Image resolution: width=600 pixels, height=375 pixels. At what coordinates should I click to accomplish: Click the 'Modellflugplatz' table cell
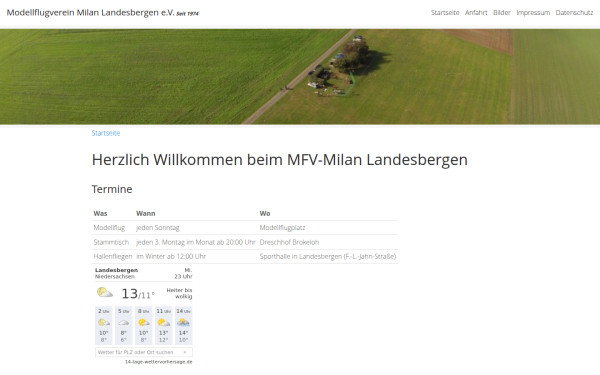coord(282,228)
